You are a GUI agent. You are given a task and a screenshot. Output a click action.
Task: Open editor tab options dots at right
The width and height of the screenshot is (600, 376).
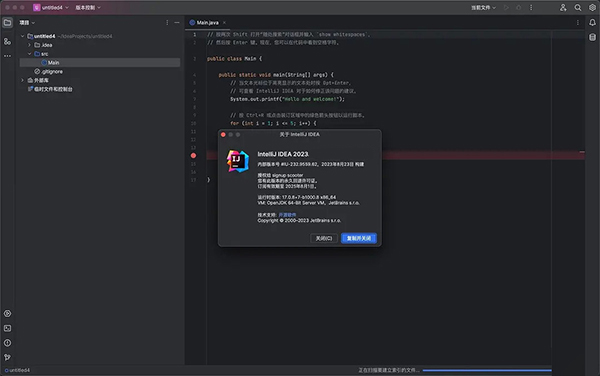(578, 23)
